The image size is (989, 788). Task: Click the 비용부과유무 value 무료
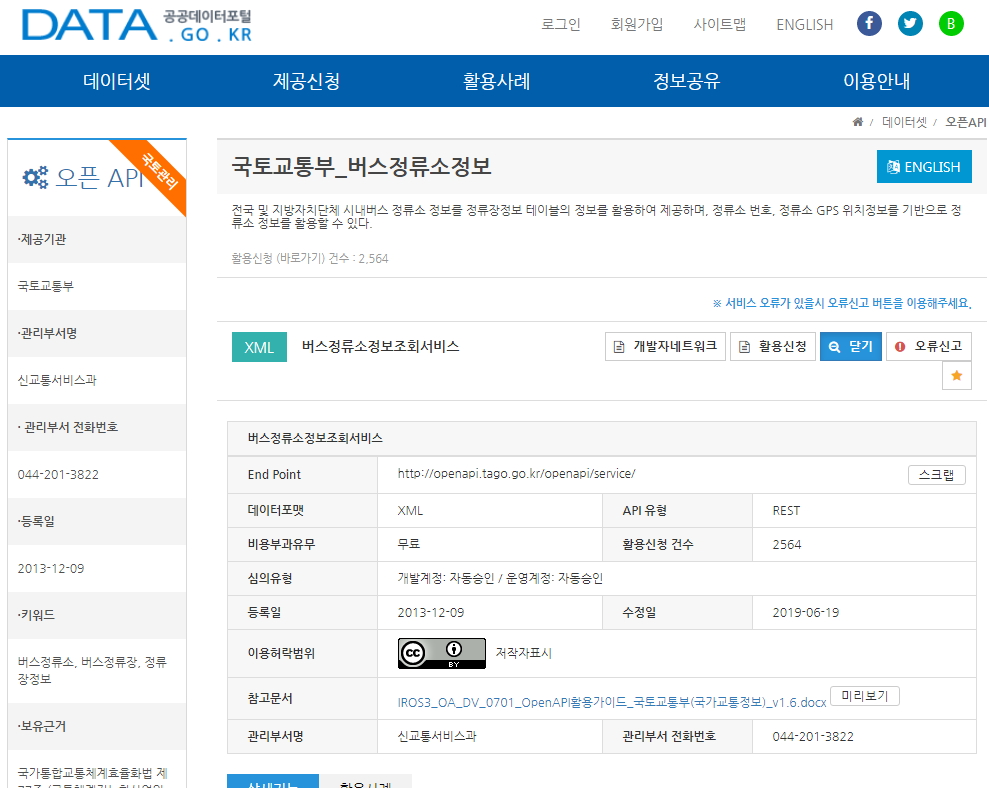[x=409, y=544]
